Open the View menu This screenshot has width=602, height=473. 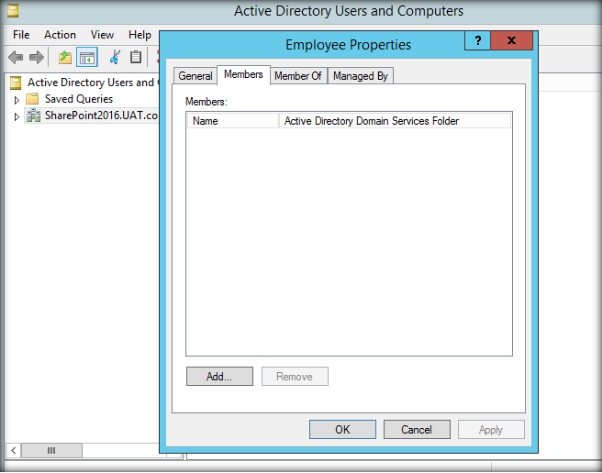point(102,35)
